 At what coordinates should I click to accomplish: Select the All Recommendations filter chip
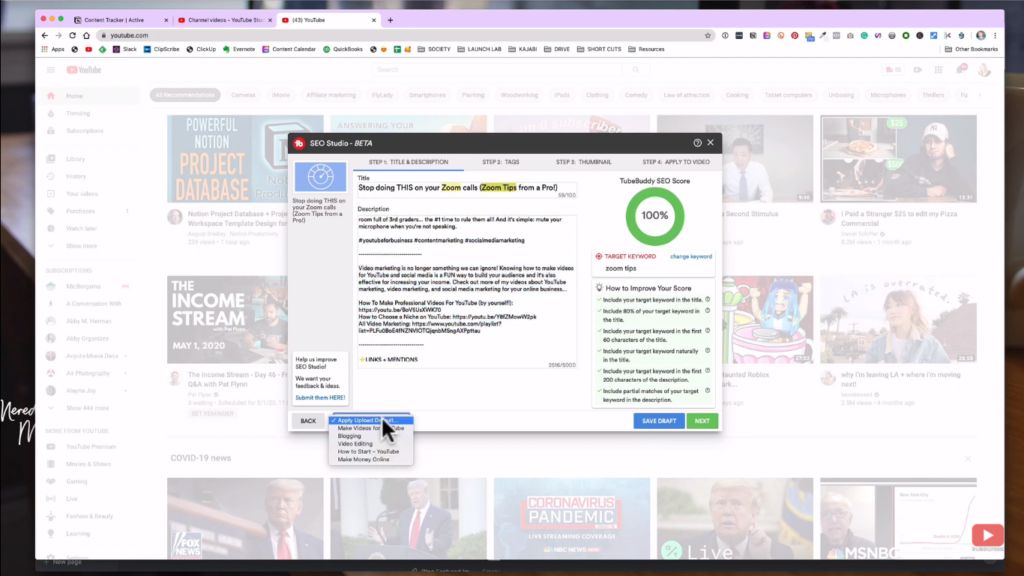(185, 95)
